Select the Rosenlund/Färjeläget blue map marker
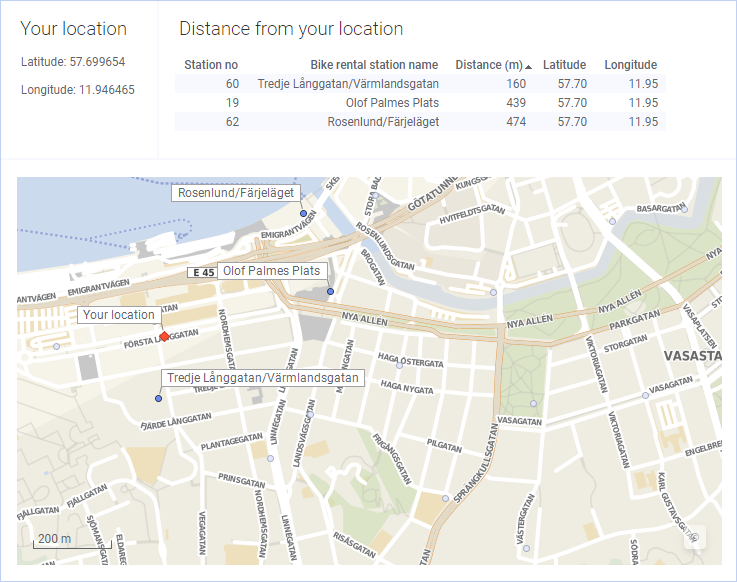Screen dimensions: 737x582 [304, 213]
